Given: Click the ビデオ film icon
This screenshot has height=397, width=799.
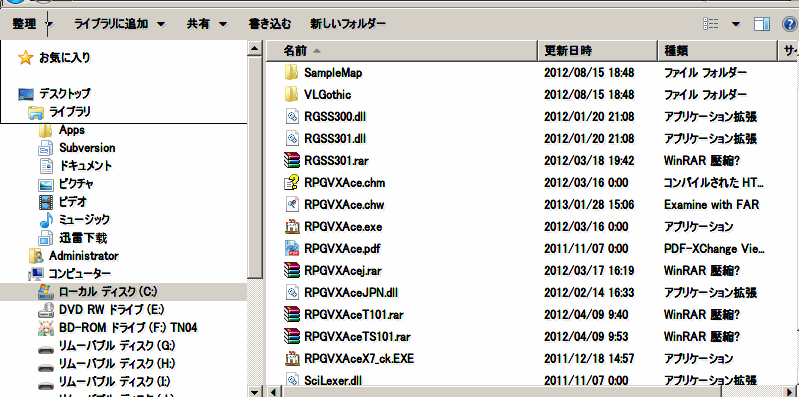Looking at the screenshot, I should (46, 202).
